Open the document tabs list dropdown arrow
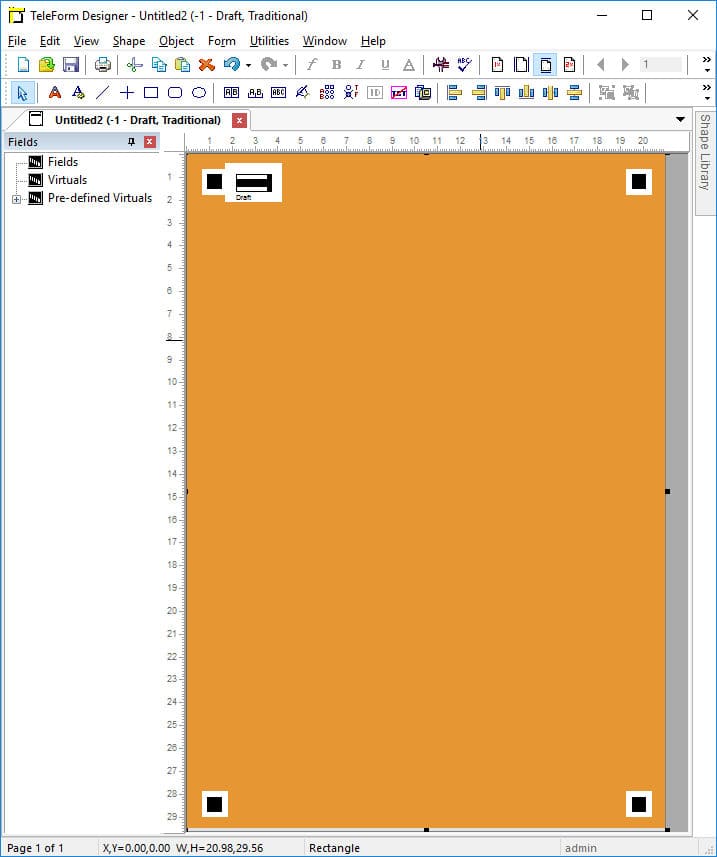717x857 pixels. point(680,119)
